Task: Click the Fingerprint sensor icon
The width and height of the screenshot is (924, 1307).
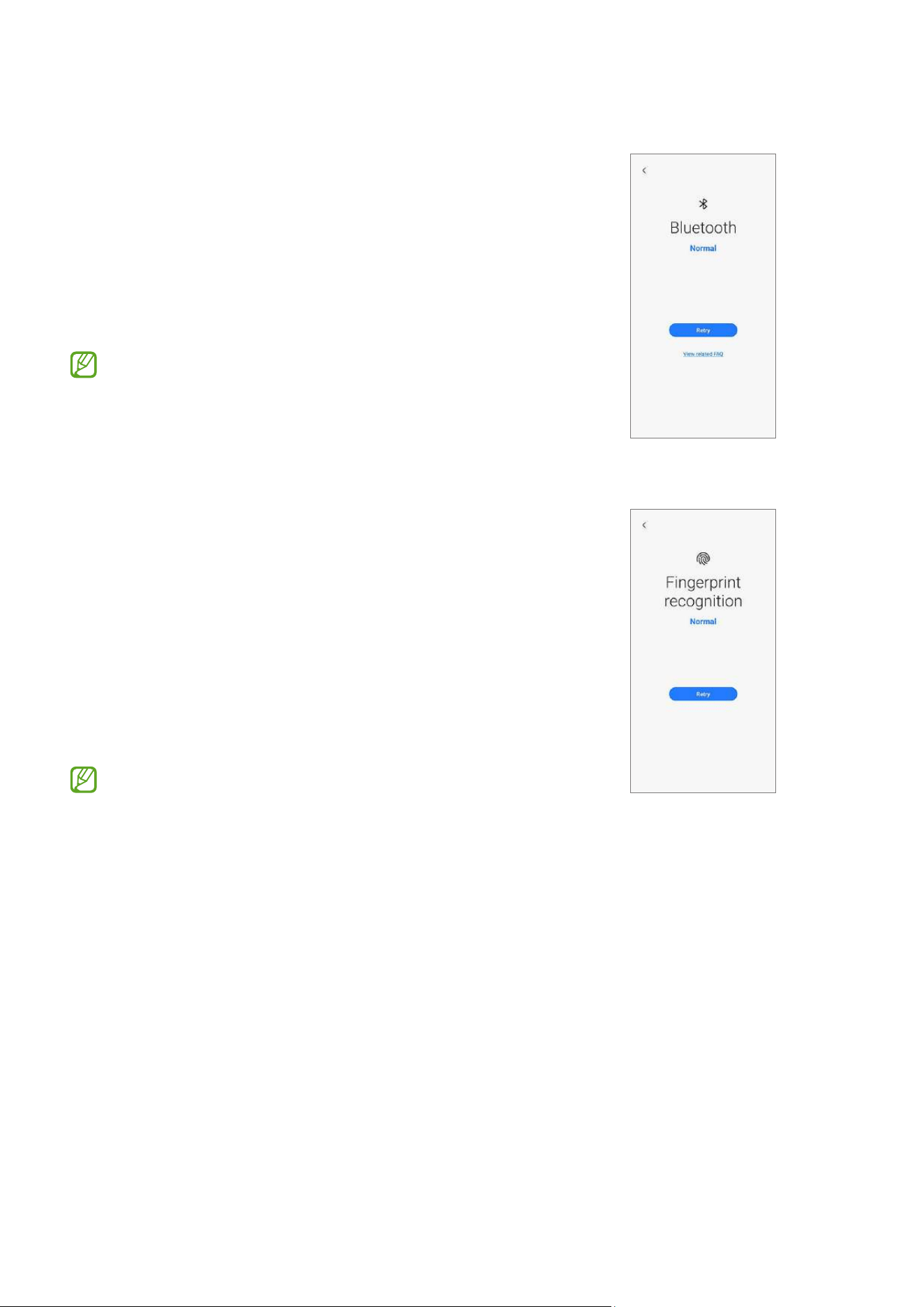Action: pos(703,559)
